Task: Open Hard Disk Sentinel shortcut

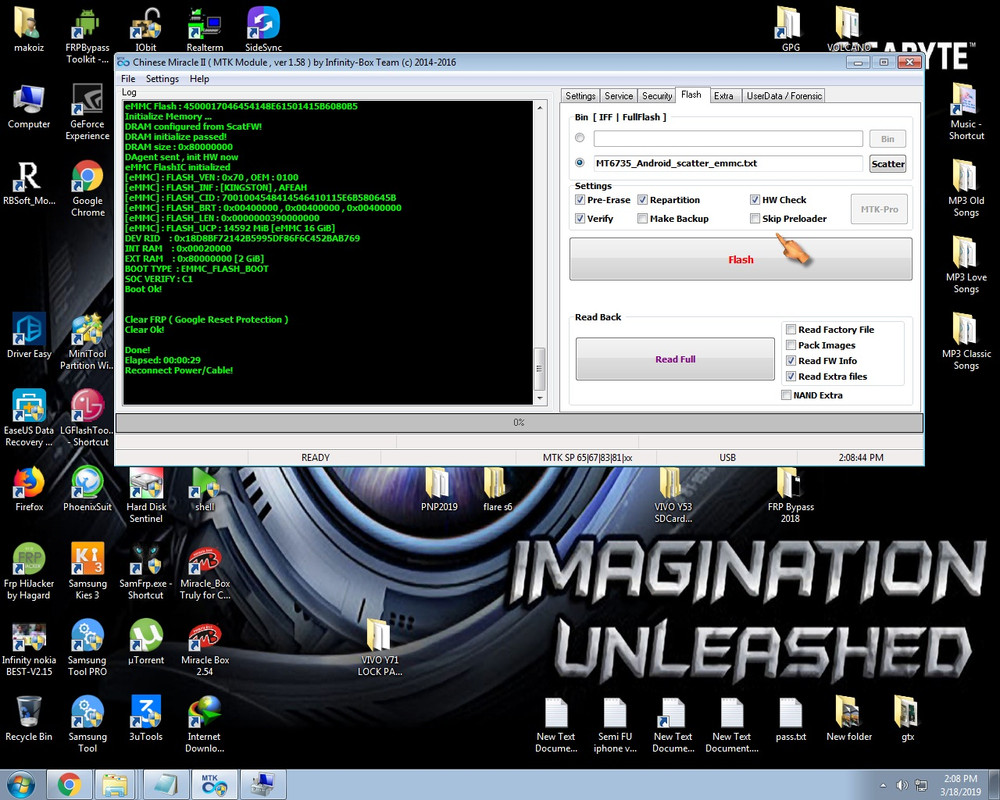Action: tap(146, 495)
